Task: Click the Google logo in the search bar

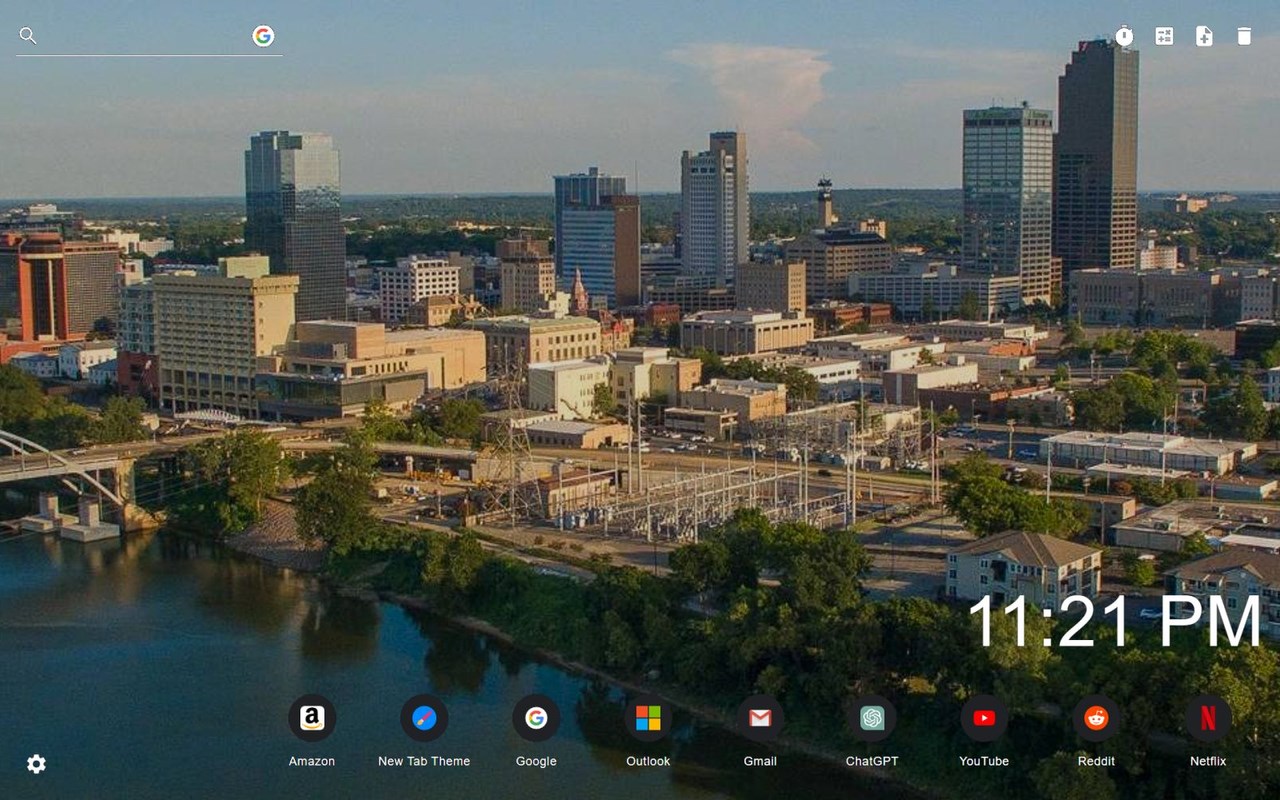Action: click(263, 36)
